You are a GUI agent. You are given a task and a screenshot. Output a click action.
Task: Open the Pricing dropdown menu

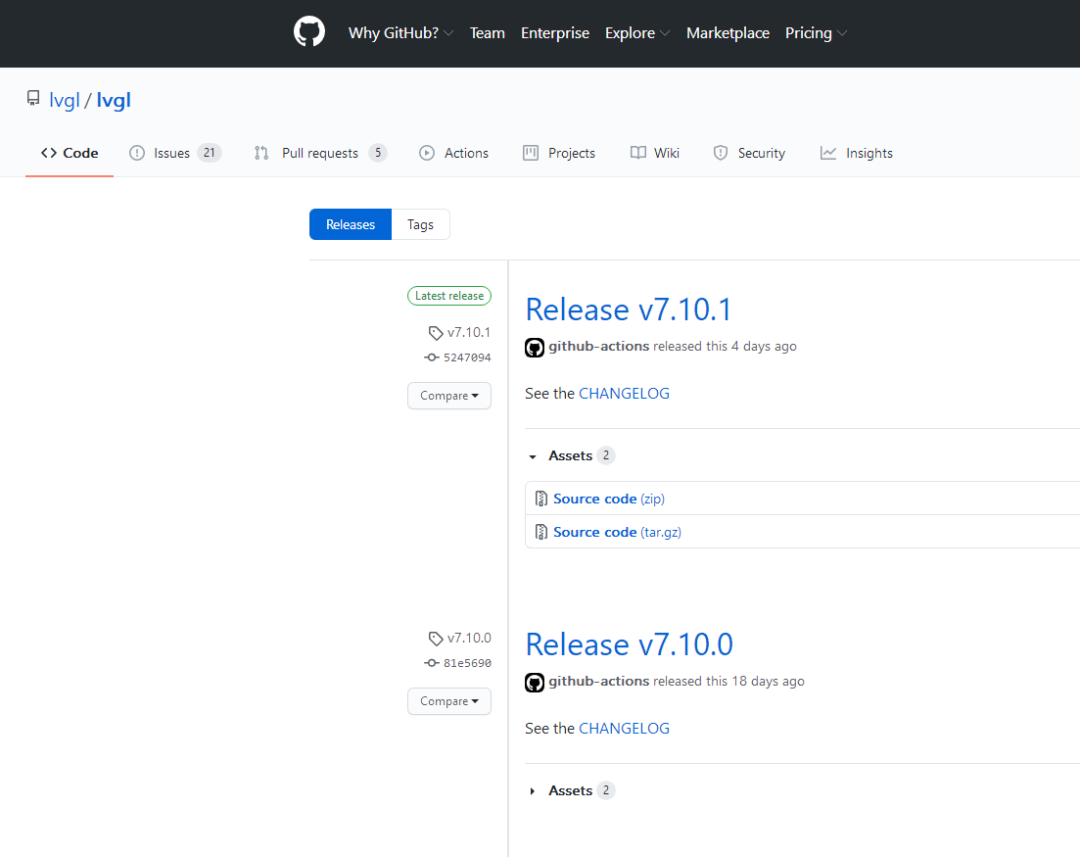(816, 33)
